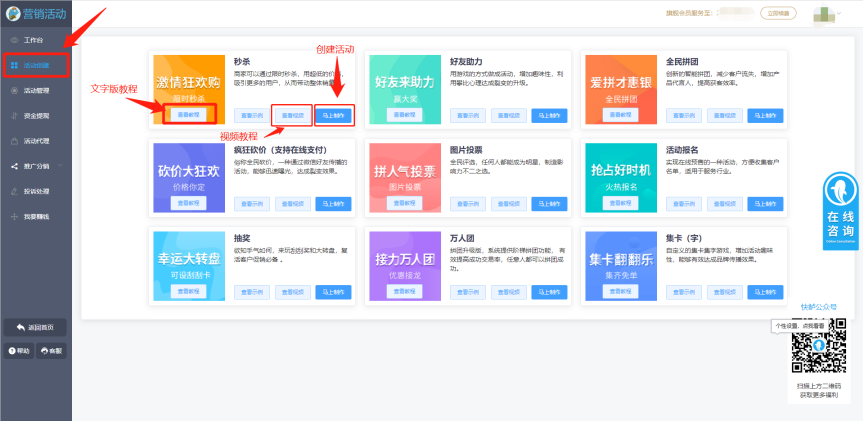This screenshot has height=421, width=863.
Task: Expand the 推广分销 sidebar menu
Action: [36, 166]
